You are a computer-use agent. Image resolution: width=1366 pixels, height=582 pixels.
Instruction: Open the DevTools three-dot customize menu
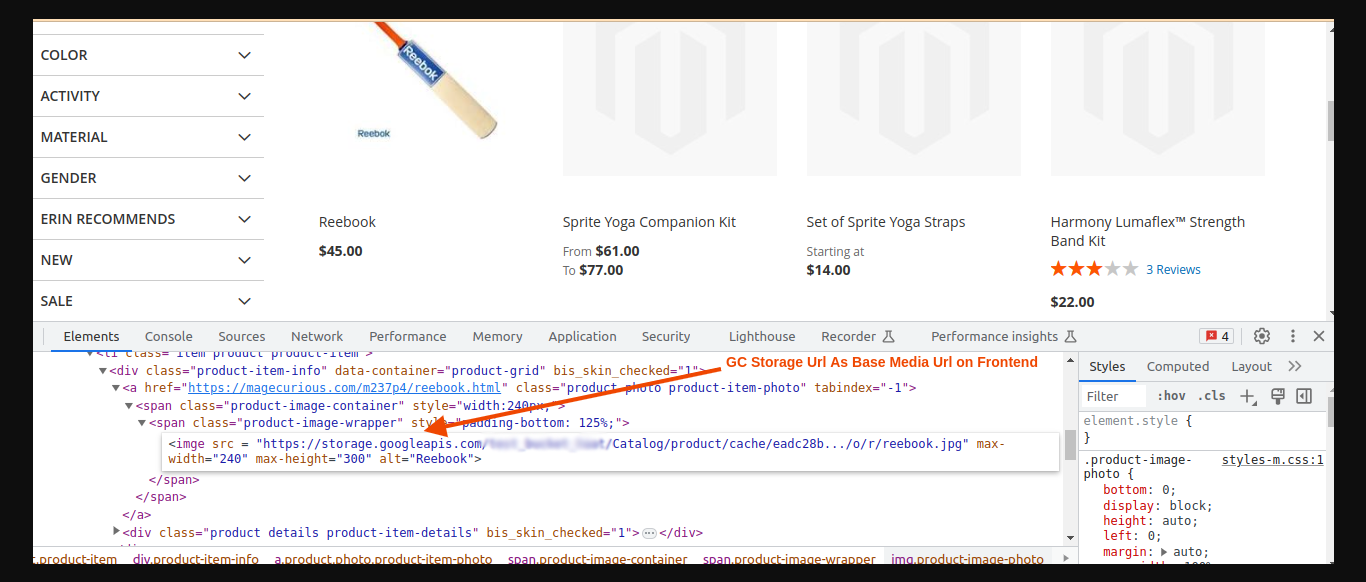click(x=1293, y=336)
